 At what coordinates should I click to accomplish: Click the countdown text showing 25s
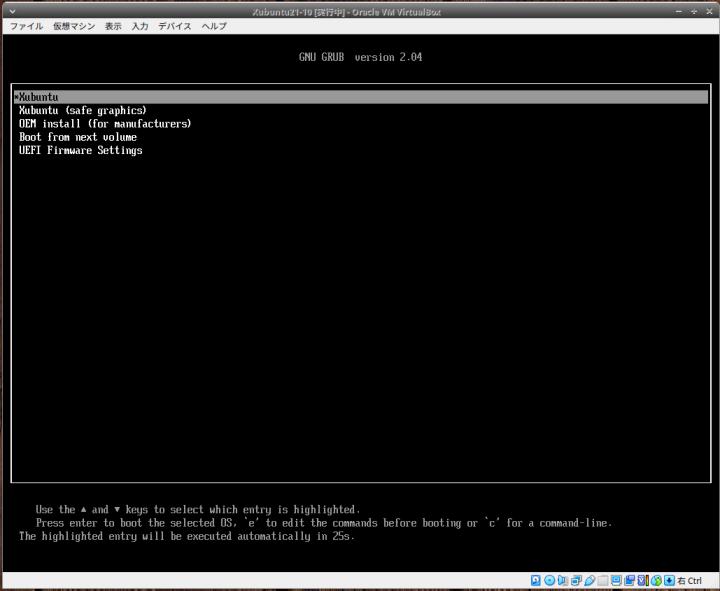pyautogui.click(x=187, y=536)
